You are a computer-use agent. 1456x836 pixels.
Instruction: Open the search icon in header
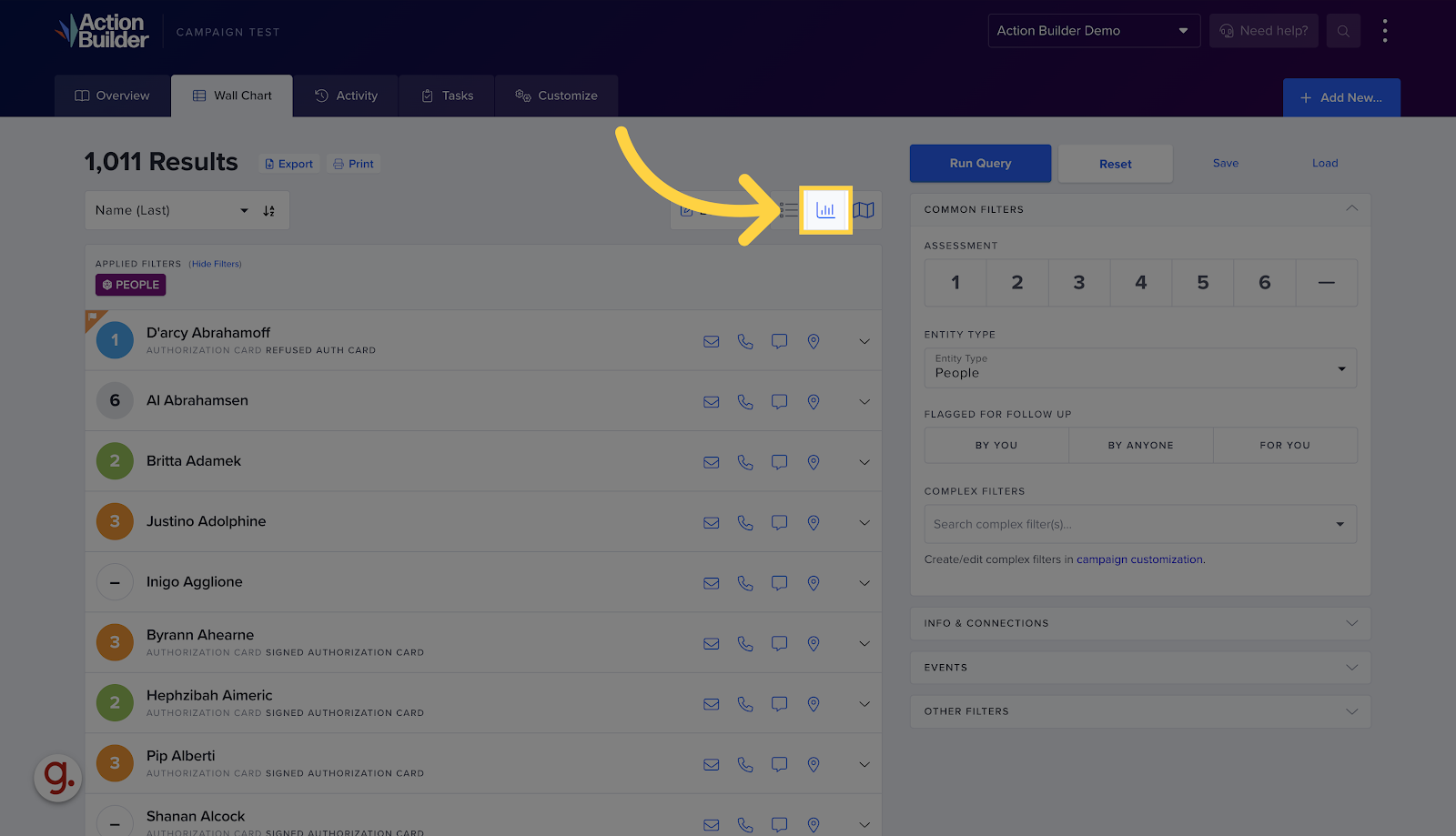coord(1343,31)
